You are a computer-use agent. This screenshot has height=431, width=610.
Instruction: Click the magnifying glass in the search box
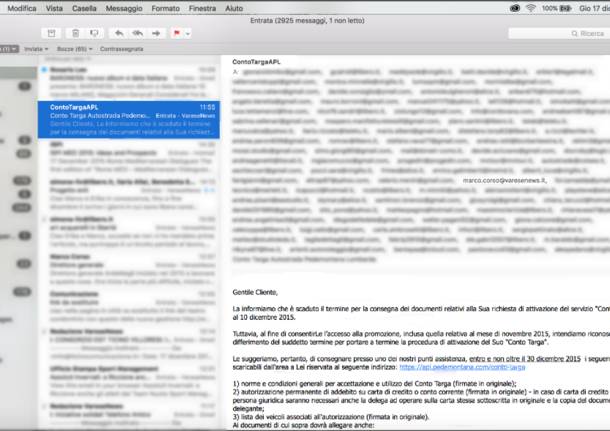point(574,34)
